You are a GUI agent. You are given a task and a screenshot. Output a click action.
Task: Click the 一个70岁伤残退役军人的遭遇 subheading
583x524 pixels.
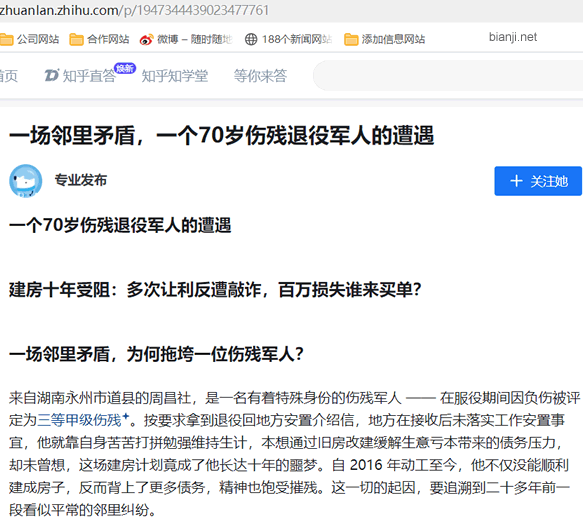pyautogui.click(x=120, y=225)
